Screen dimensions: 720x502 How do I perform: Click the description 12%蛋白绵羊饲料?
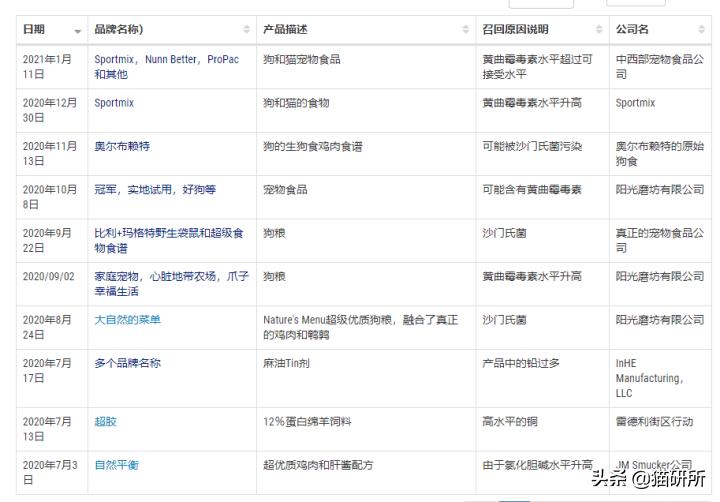coord(307,422)
